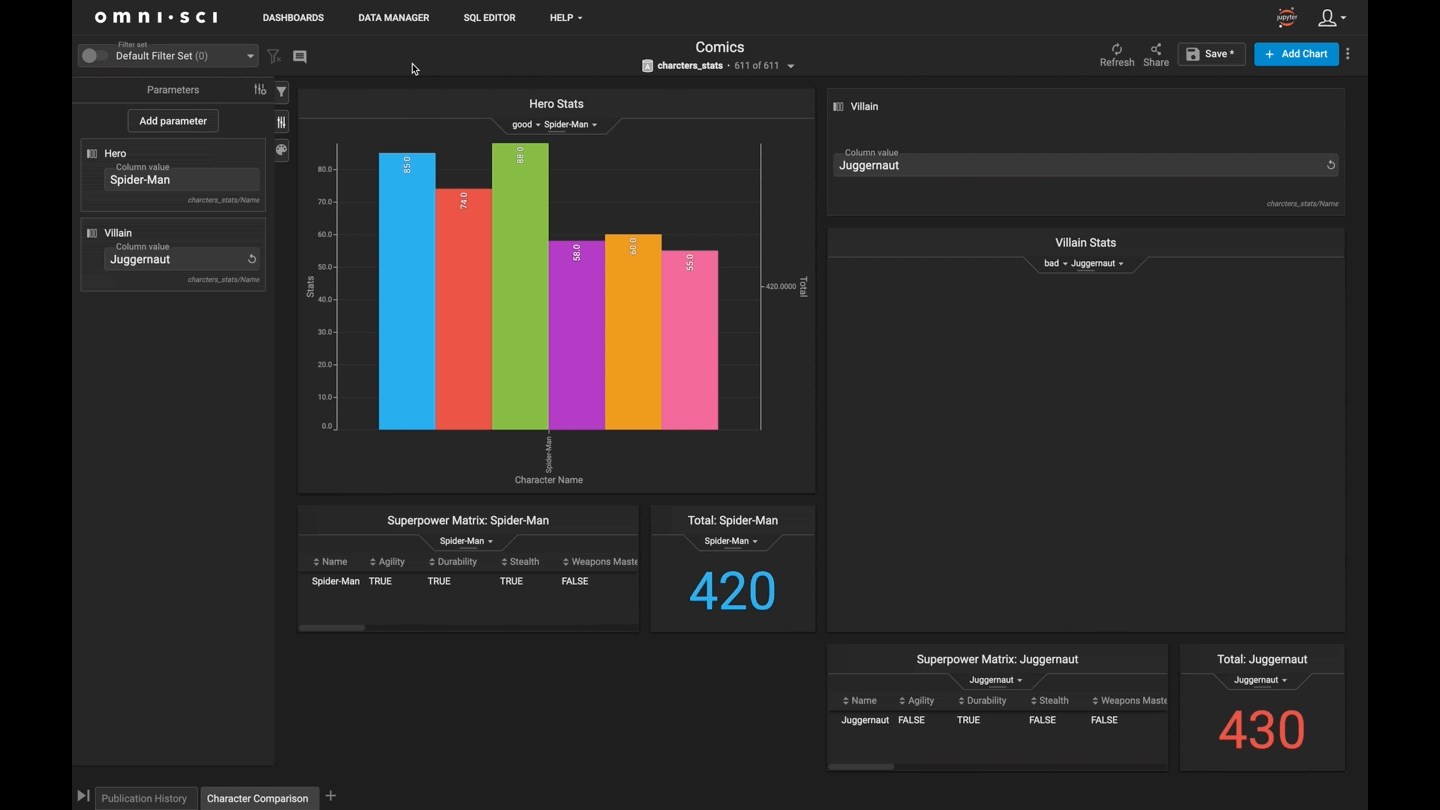Add a new dashboard tab
The width and height of the screenshot is (1440, 810).
point(331,796)
